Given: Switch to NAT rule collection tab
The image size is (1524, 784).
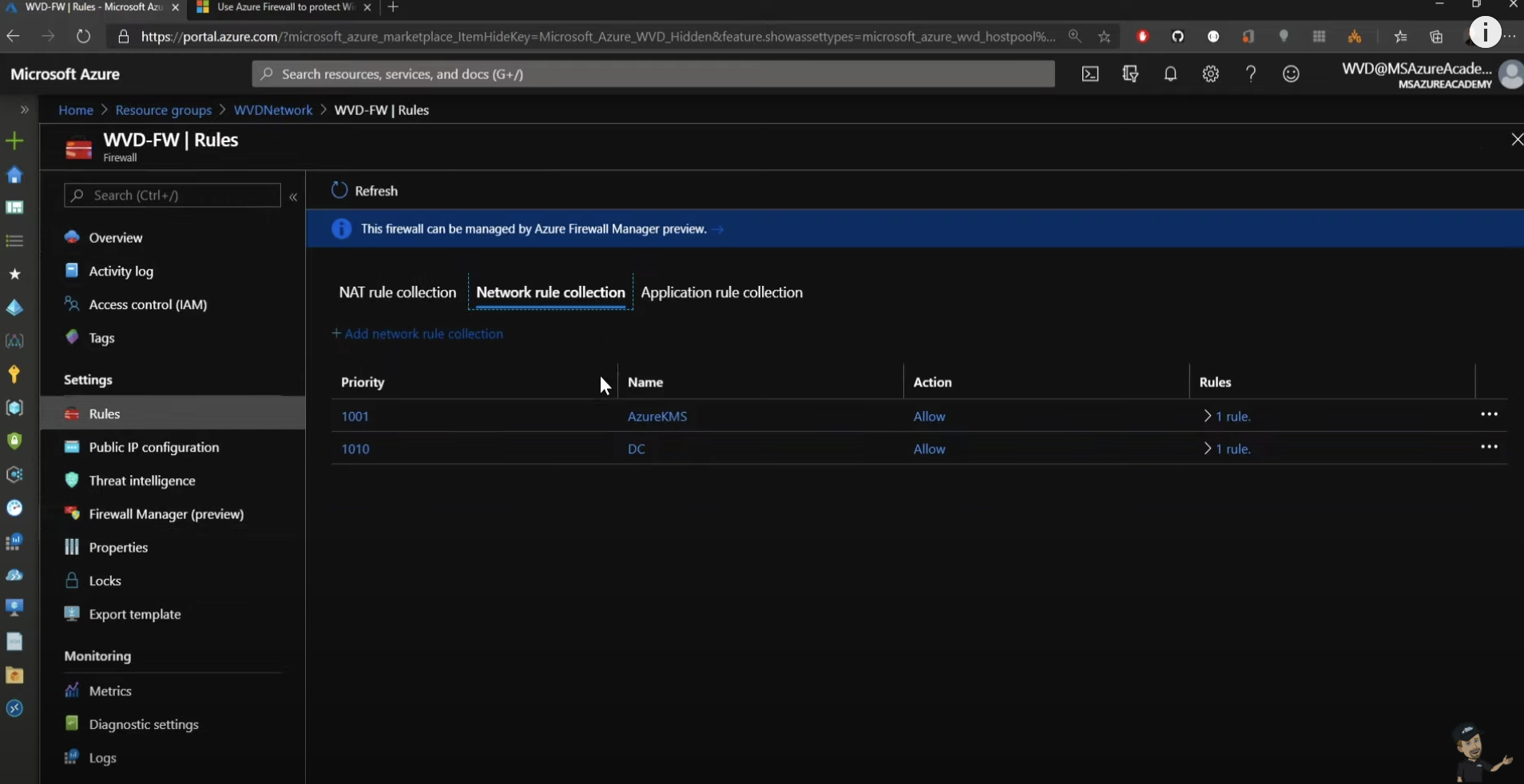Looking at the screenshot, I should tap(397, 292).
